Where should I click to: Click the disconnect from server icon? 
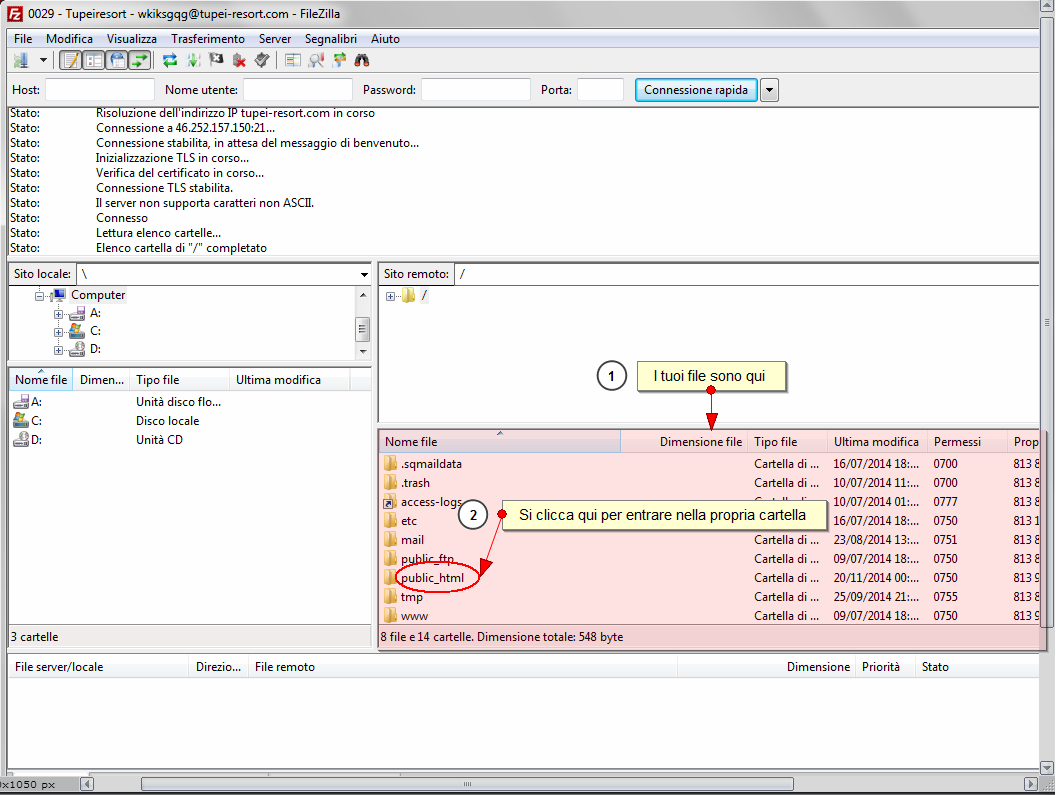pyautogui.click(x=239, y=60)
